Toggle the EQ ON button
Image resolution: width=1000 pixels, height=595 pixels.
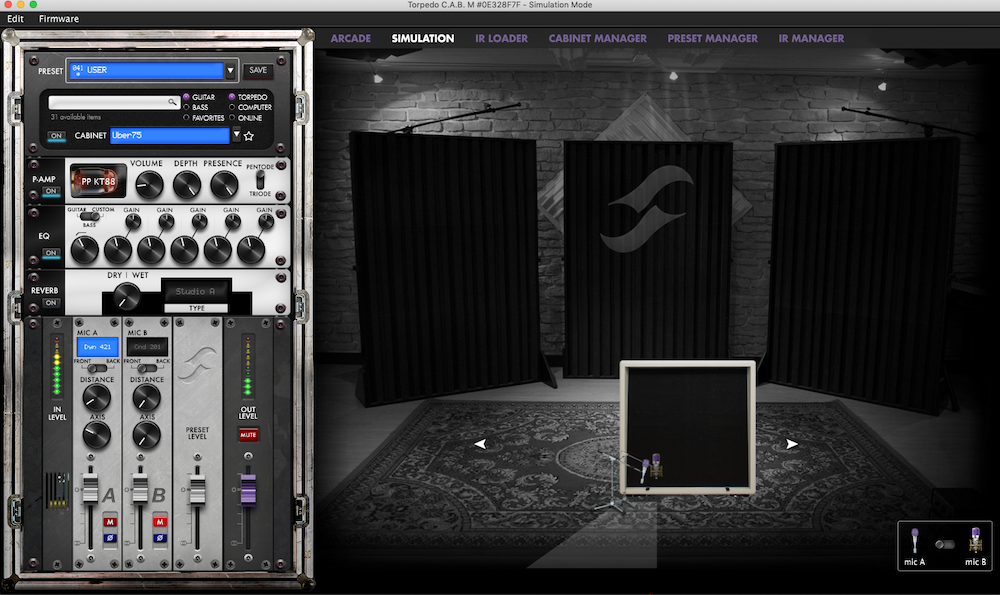pos(51,253)
